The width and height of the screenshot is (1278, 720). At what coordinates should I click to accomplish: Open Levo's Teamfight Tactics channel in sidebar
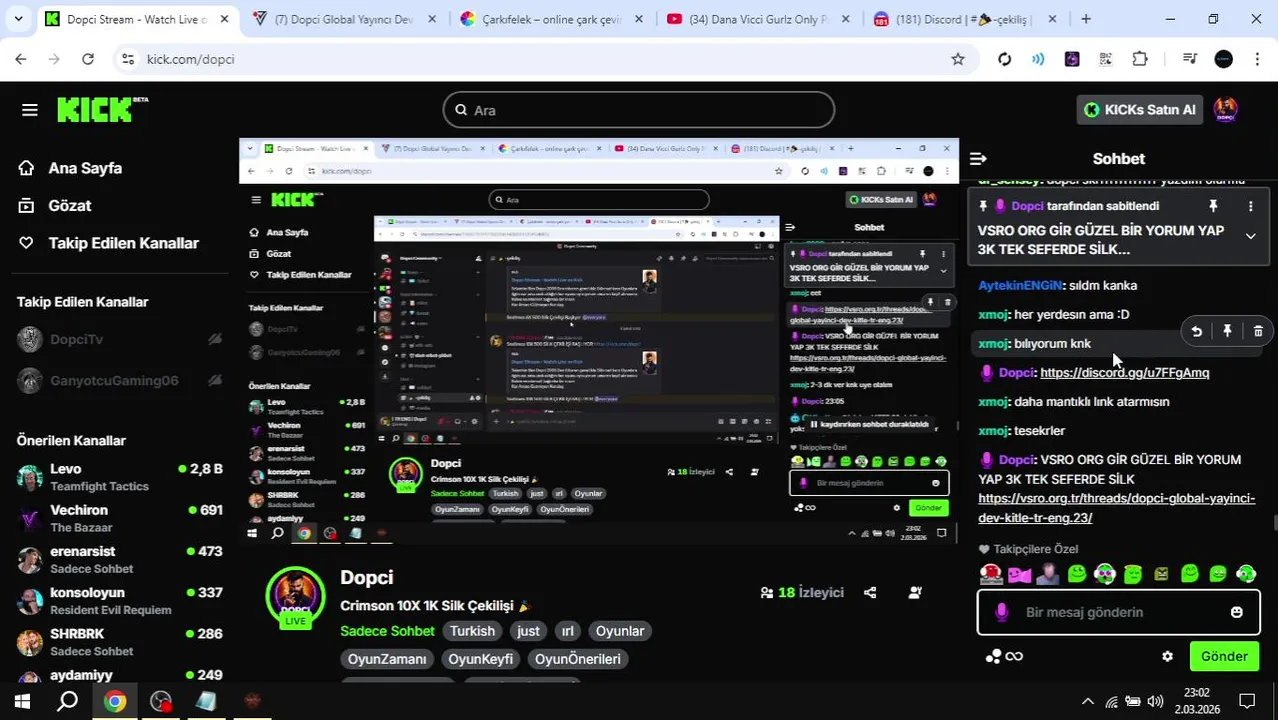120,477
